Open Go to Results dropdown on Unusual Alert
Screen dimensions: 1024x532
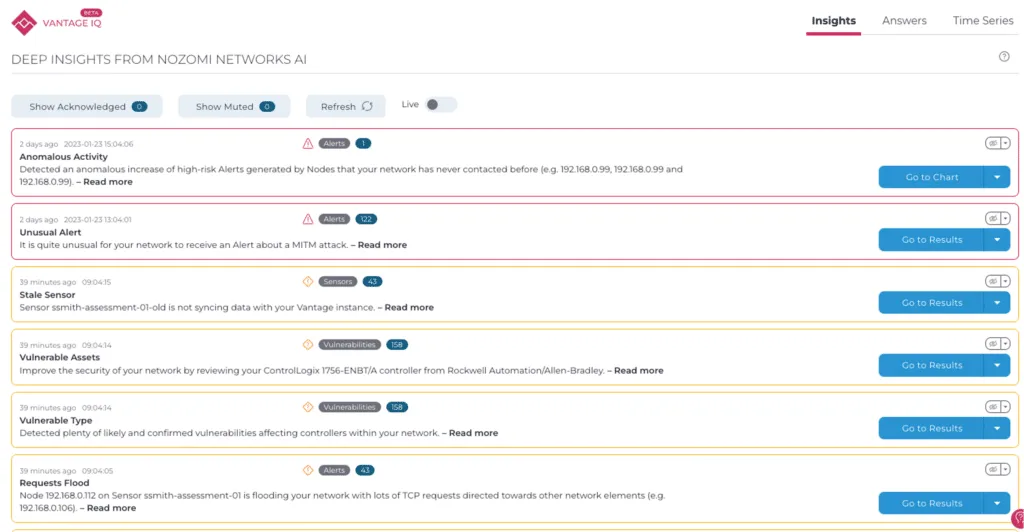997,240
